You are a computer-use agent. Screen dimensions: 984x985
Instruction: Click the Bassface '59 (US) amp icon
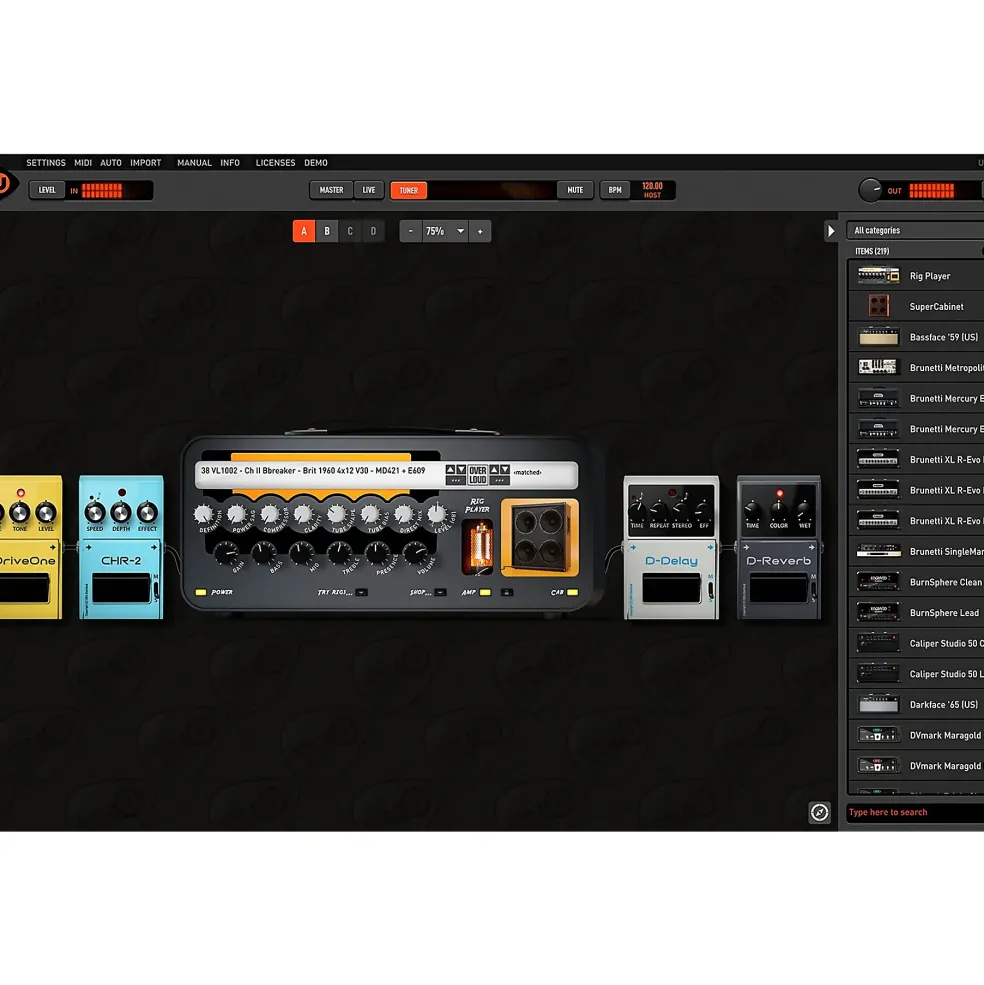[x=878, y=337]
